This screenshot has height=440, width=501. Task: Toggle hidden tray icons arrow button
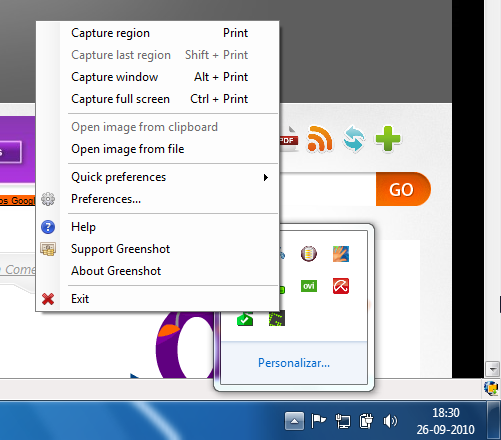294,421
